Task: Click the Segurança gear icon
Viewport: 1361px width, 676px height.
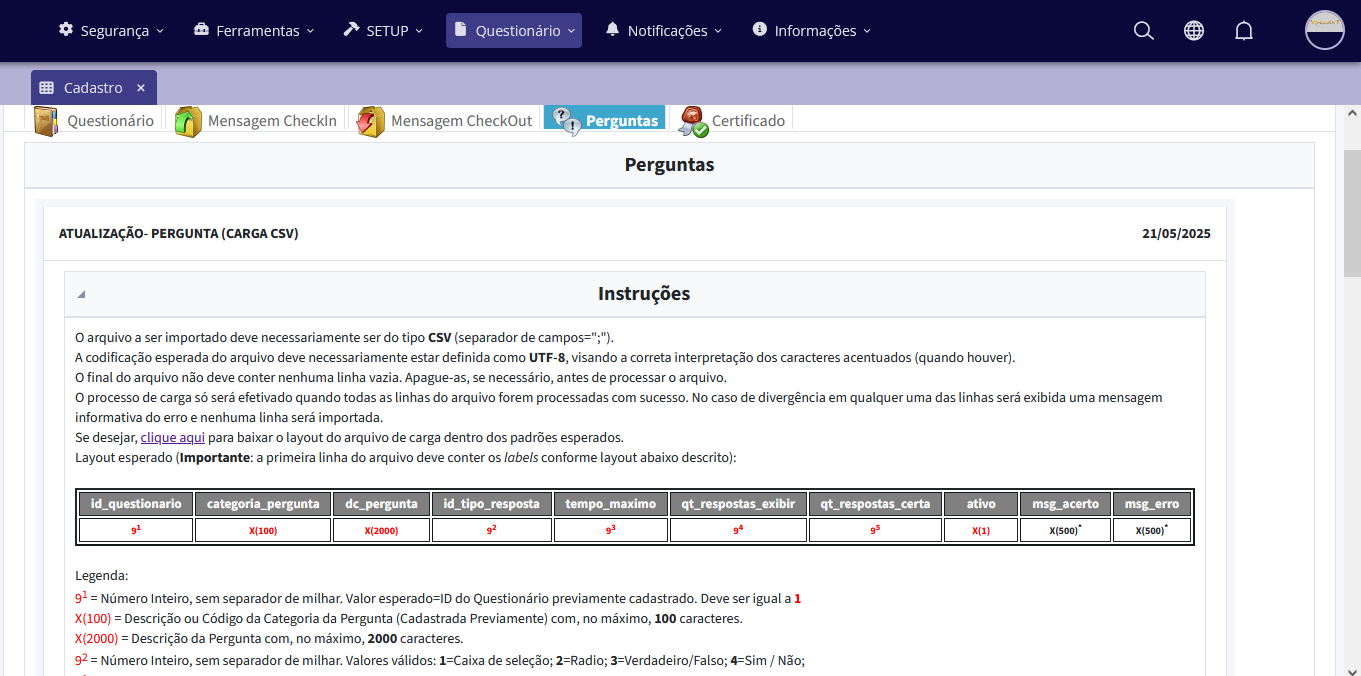Action: click(x=66, y=30)
